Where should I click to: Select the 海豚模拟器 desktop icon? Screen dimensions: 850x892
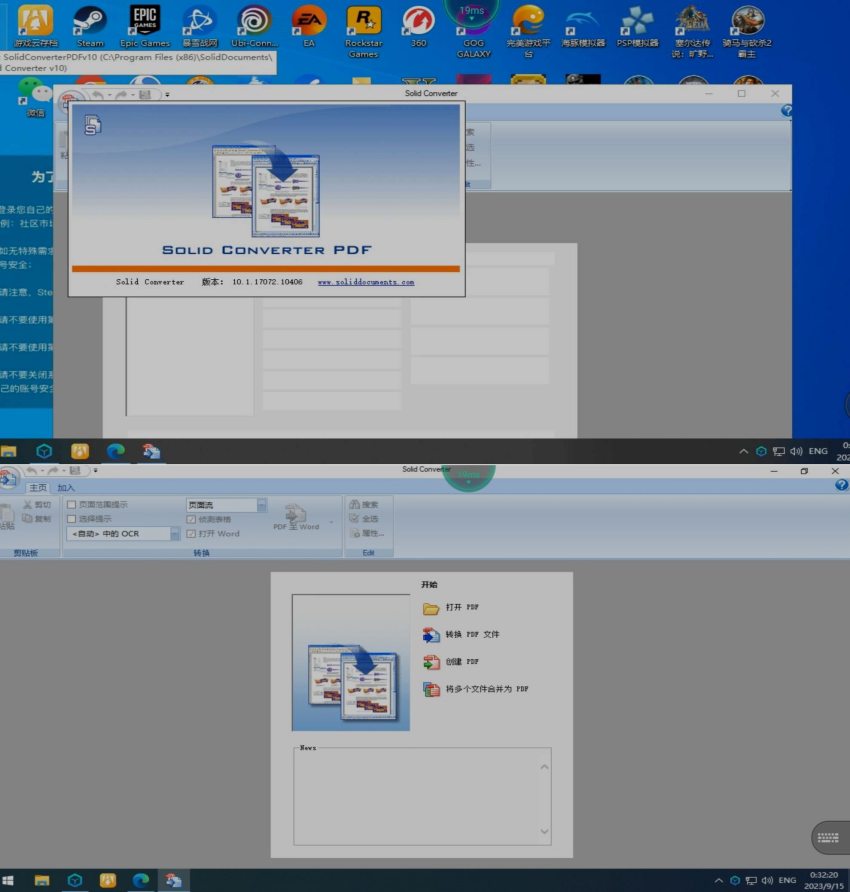[583, 26]
